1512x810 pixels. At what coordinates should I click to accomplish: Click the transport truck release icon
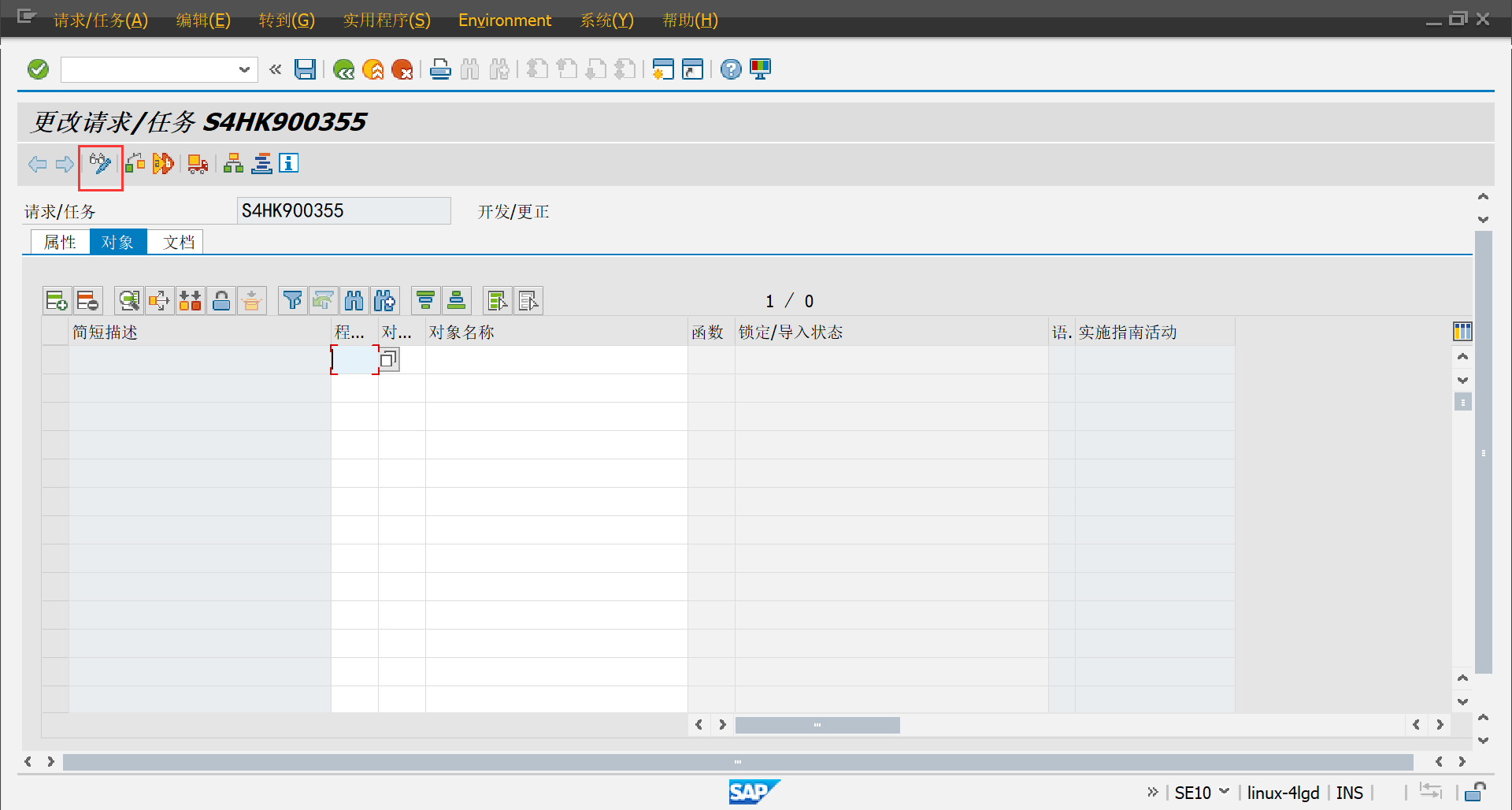[x=198, y=164]
